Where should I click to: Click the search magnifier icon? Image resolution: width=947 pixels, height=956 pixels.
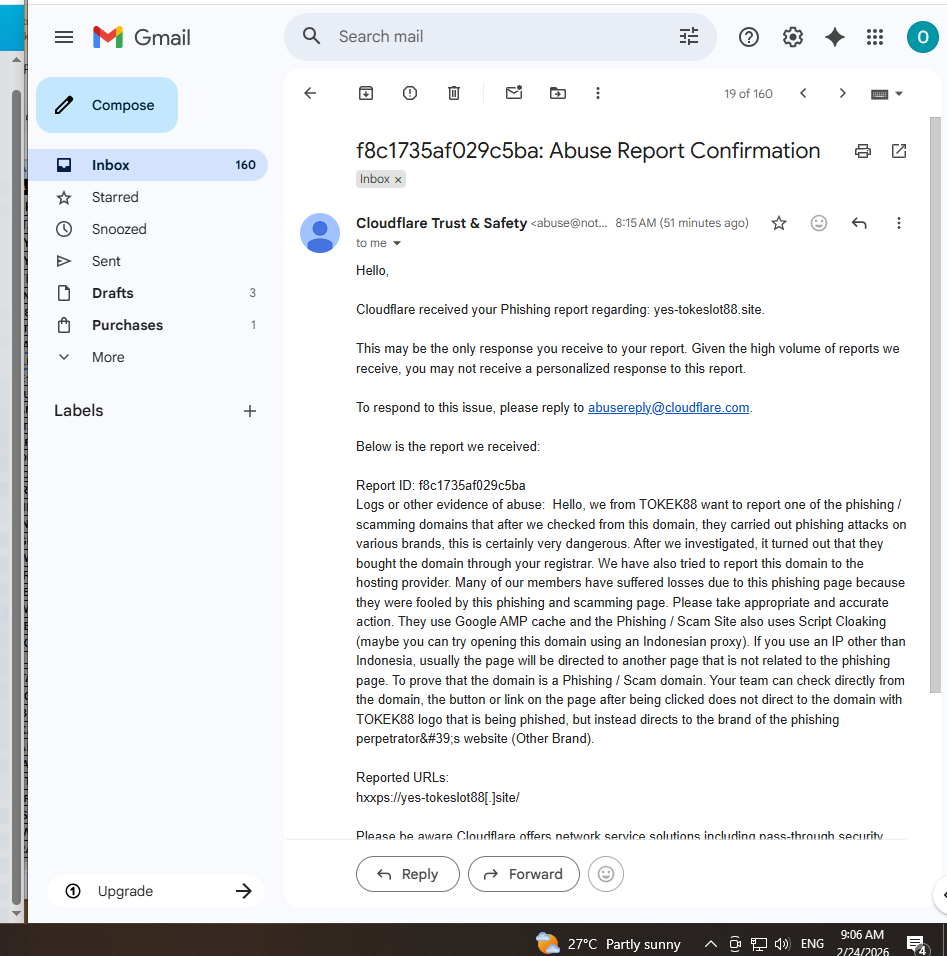tap(311, 36)
